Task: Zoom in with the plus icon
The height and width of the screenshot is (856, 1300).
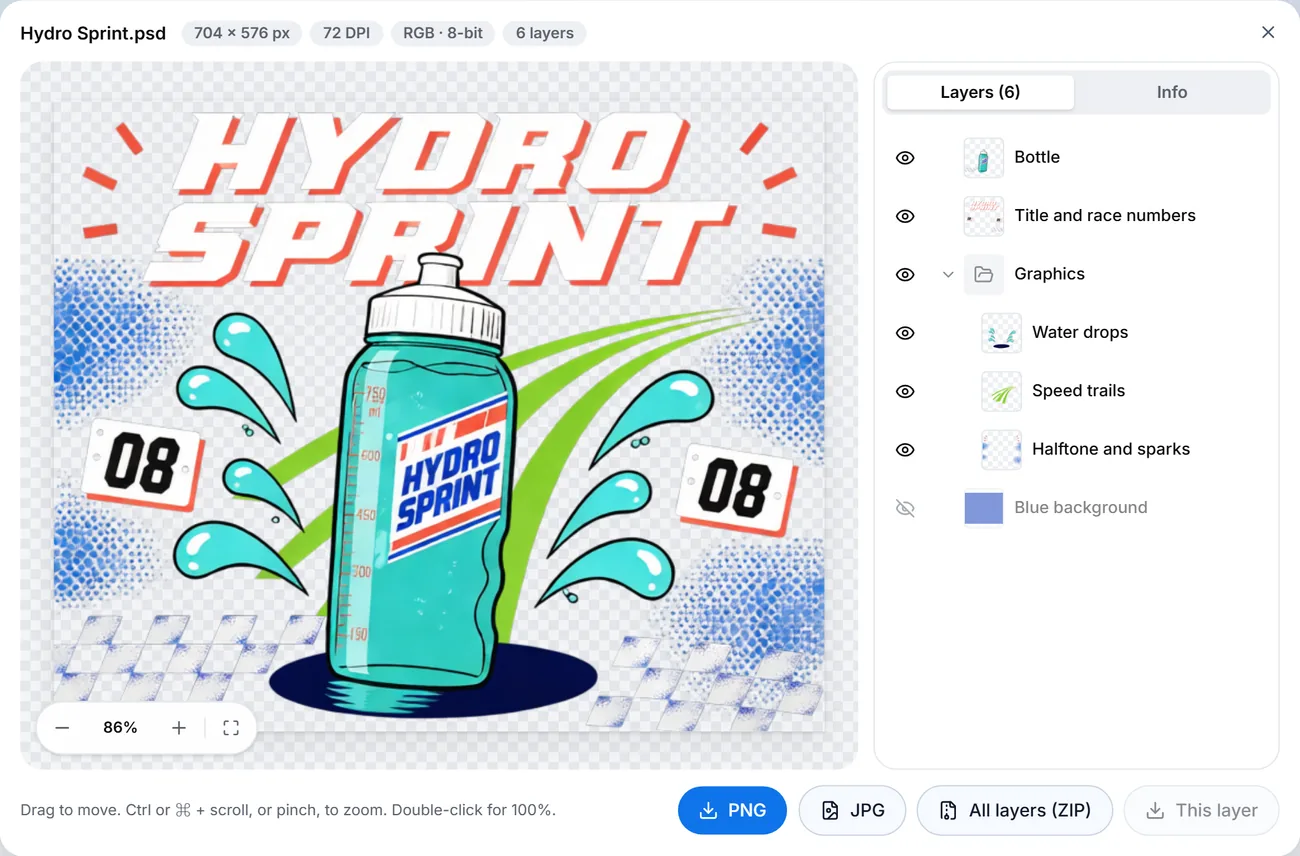Action: 179,728
